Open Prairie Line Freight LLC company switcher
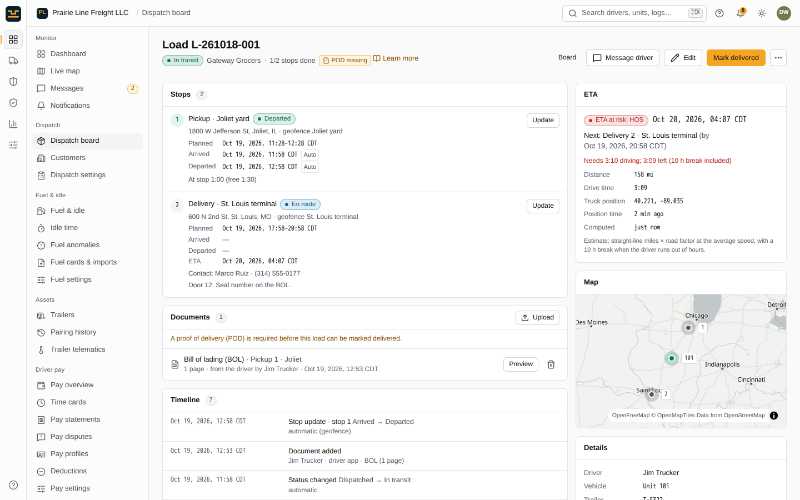The height and width of the screenshot is (500, 800). click(83, 13)
